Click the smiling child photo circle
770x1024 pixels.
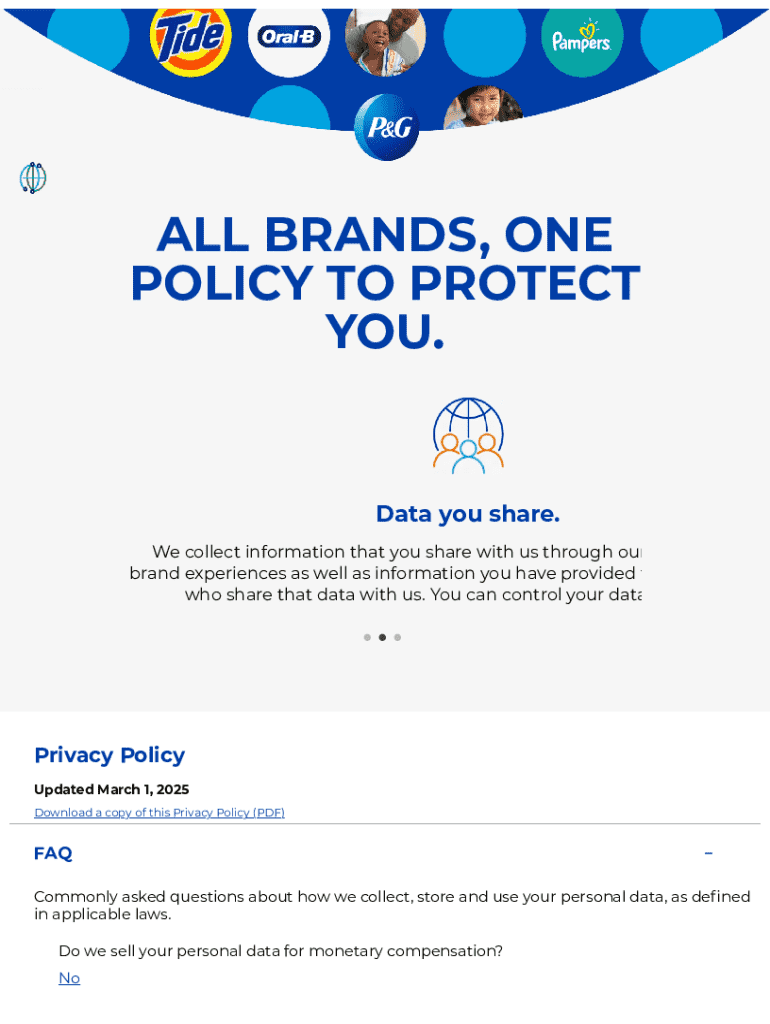click(x=483, y=106)
